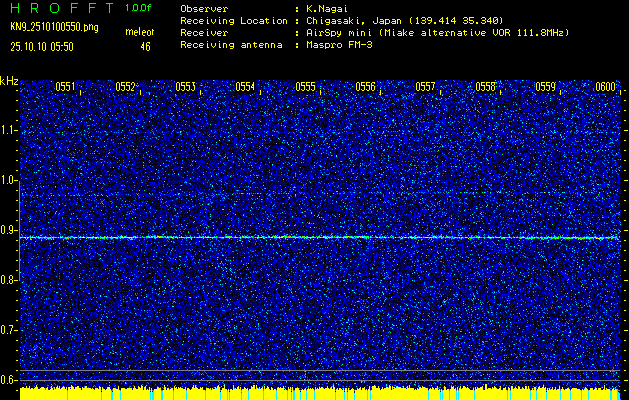Select the KN9_2510100550.png filename
This screenshot has height=400, width=629.
pyautogui.click(x=54, y=27)
